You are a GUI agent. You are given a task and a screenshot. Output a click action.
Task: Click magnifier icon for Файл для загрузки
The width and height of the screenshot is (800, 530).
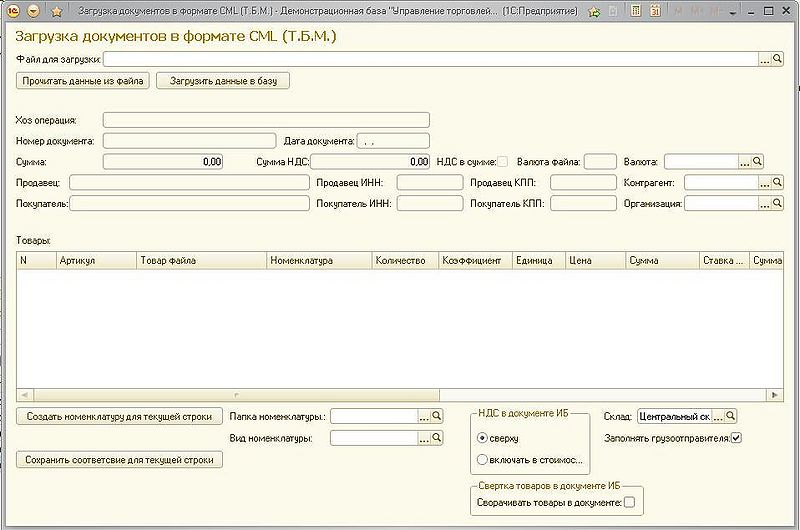pos(778,60)
